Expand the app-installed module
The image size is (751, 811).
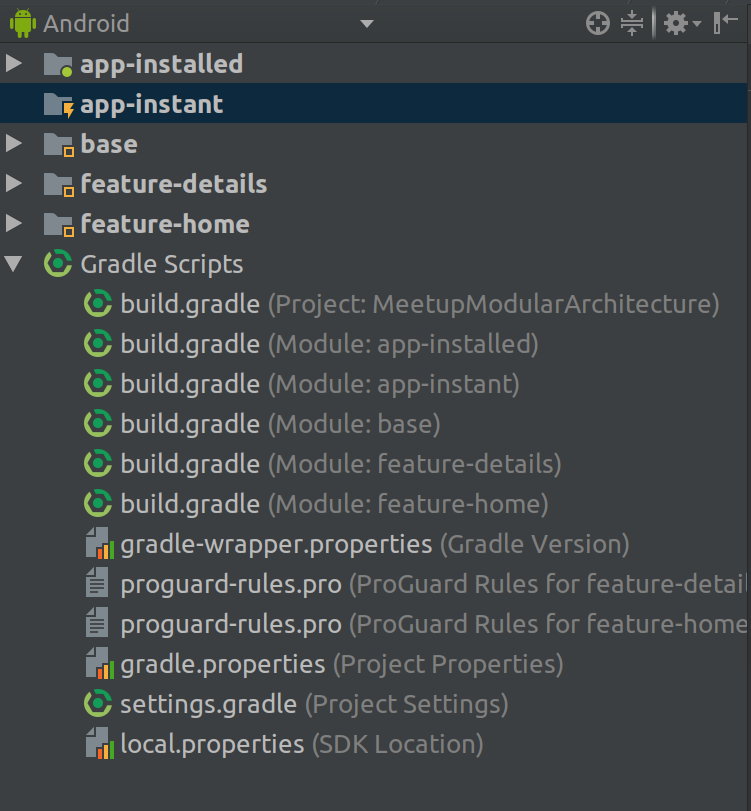[14, 64]
